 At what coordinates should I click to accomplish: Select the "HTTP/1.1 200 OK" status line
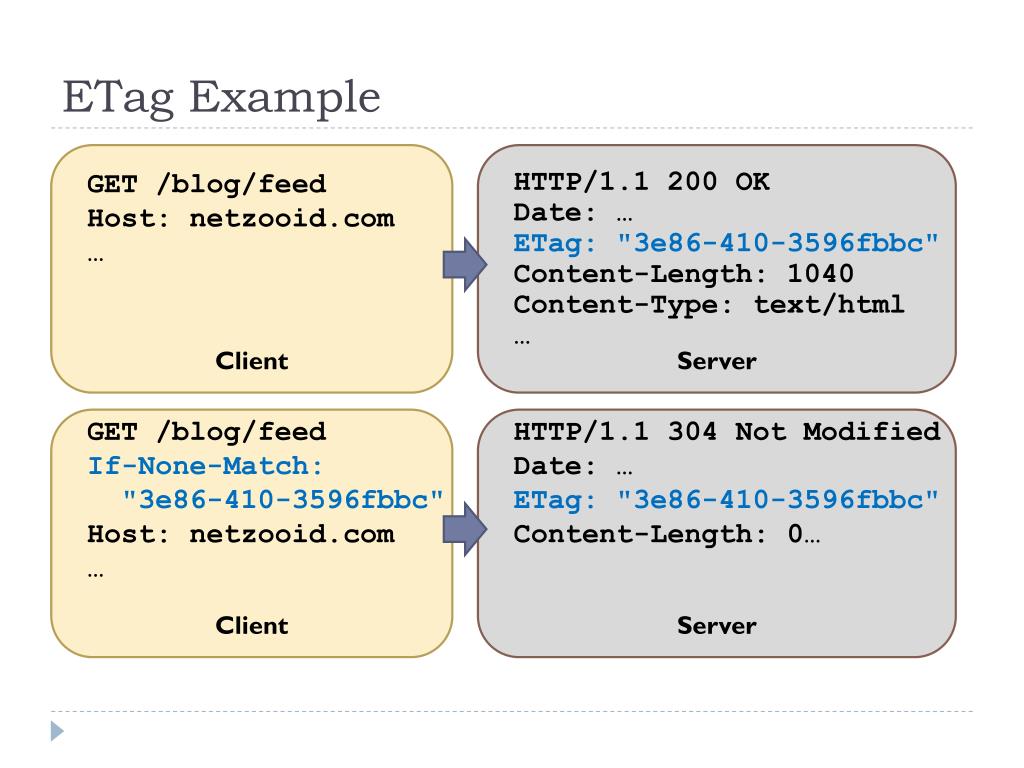(x=642, y=182)
